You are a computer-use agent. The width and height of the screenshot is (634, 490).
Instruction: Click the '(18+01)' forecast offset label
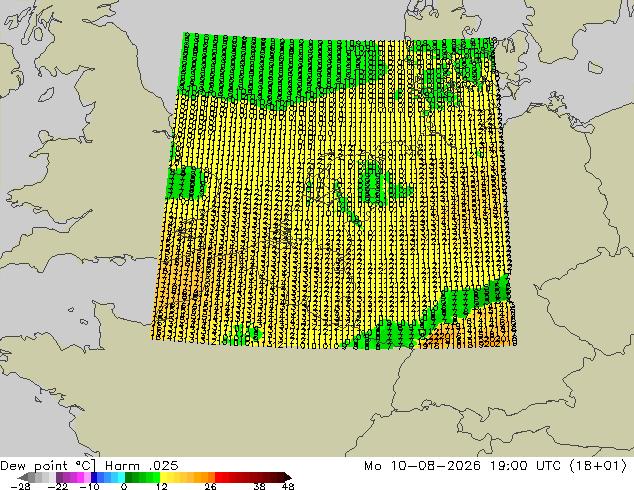(598, 465)
